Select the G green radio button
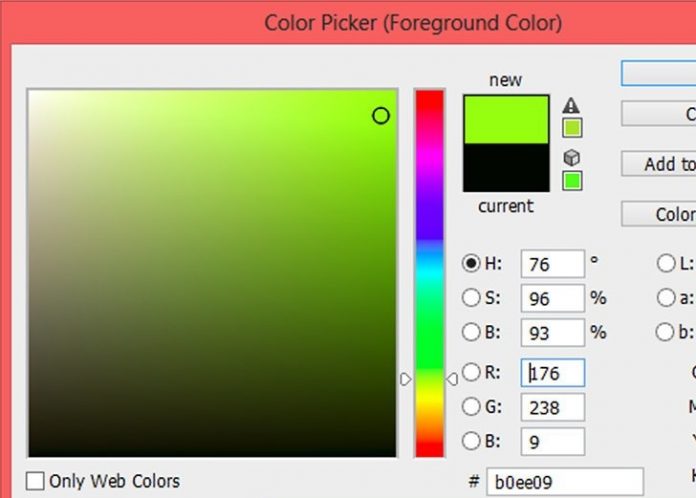 click(x=471, y=407)
